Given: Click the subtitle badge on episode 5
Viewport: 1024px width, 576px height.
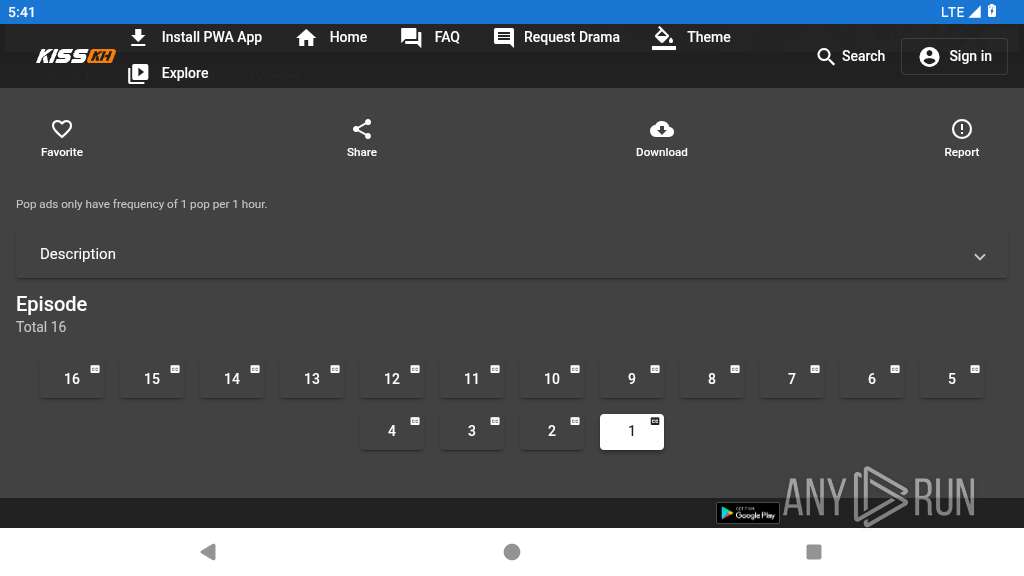Looking at the screenshot, I should coord(975,370).
